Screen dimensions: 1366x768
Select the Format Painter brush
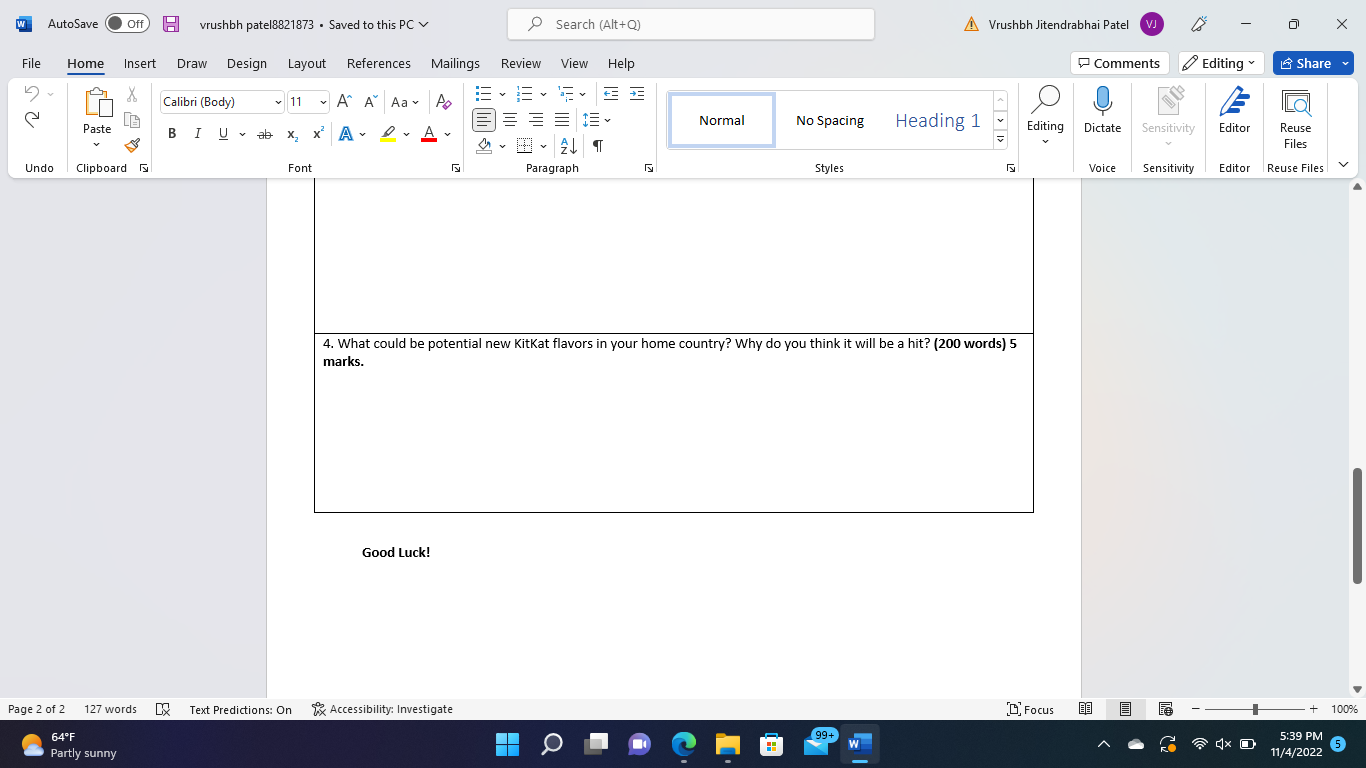click(131, 145)
